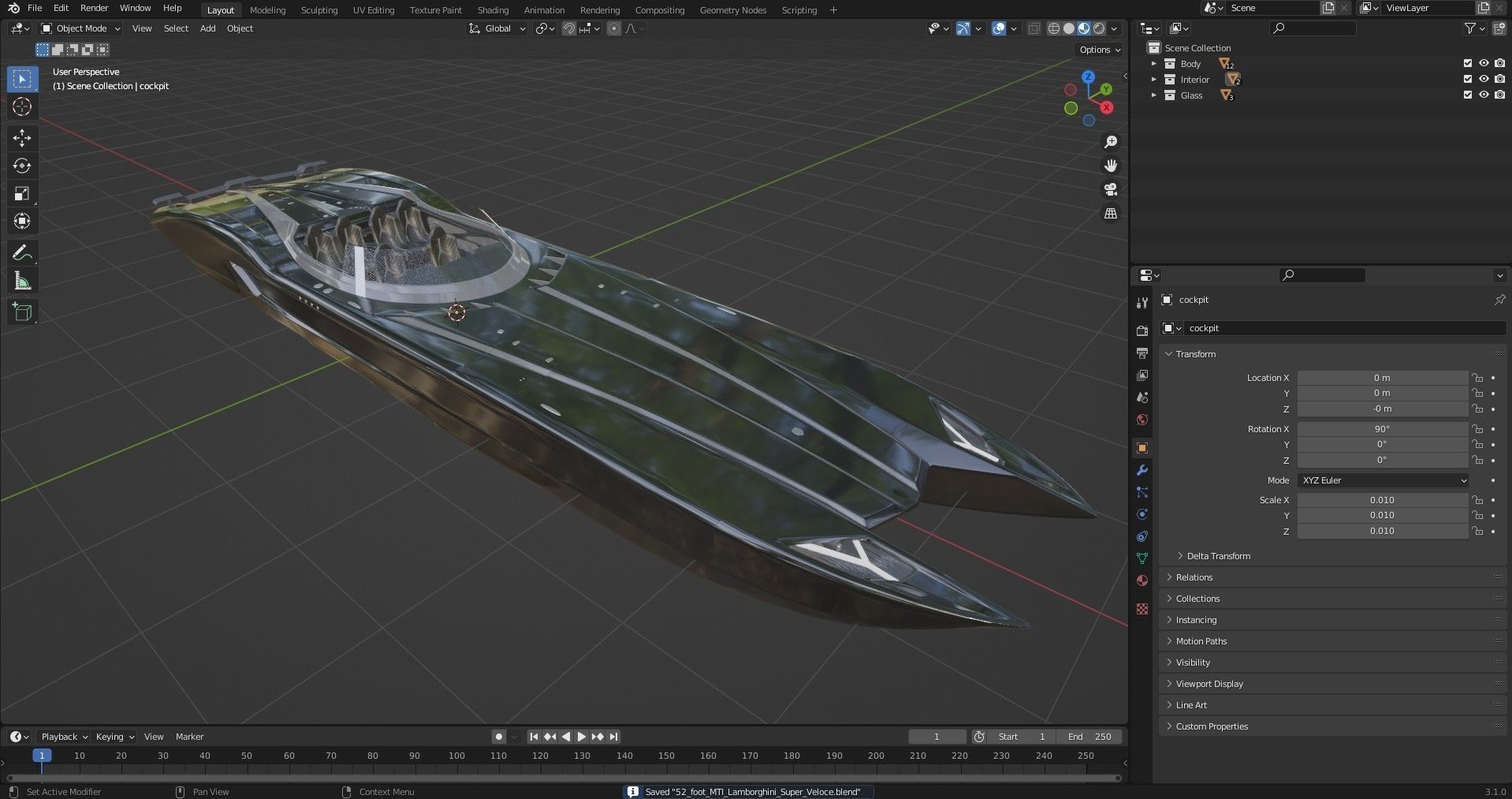Click the Scale X 0.010 field
This screenshot has height=799, width=1512.
point(1382,500)
